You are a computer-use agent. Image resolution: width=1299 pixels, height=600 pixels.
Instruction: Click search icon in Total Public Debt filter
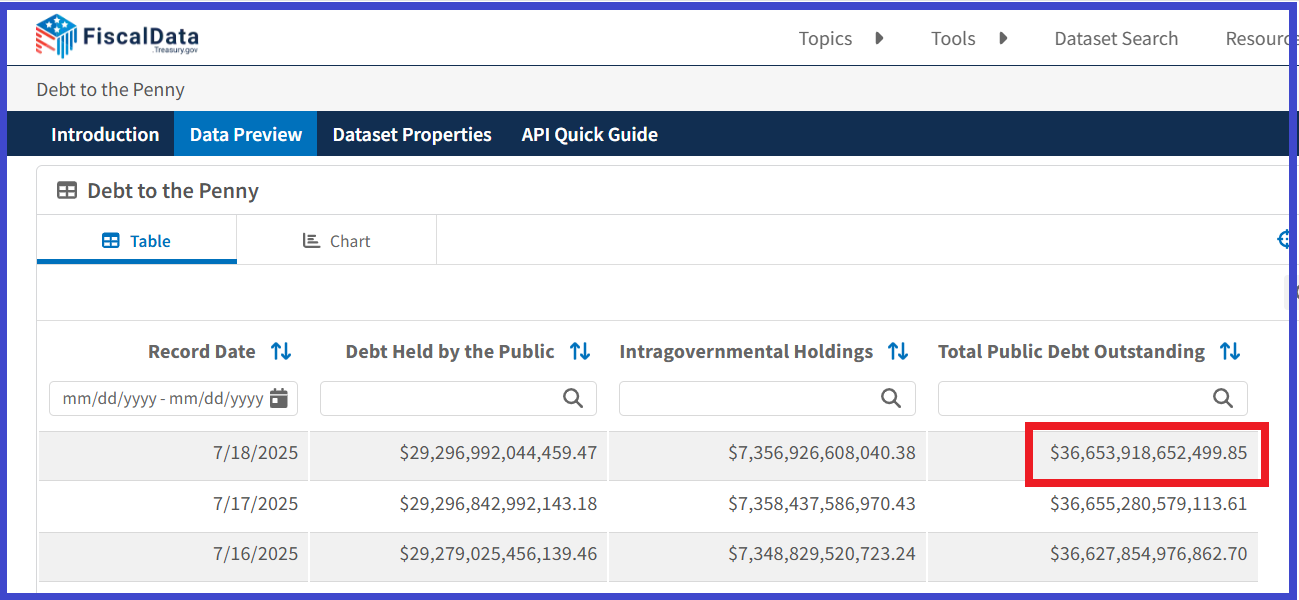tap(1223, 398)
